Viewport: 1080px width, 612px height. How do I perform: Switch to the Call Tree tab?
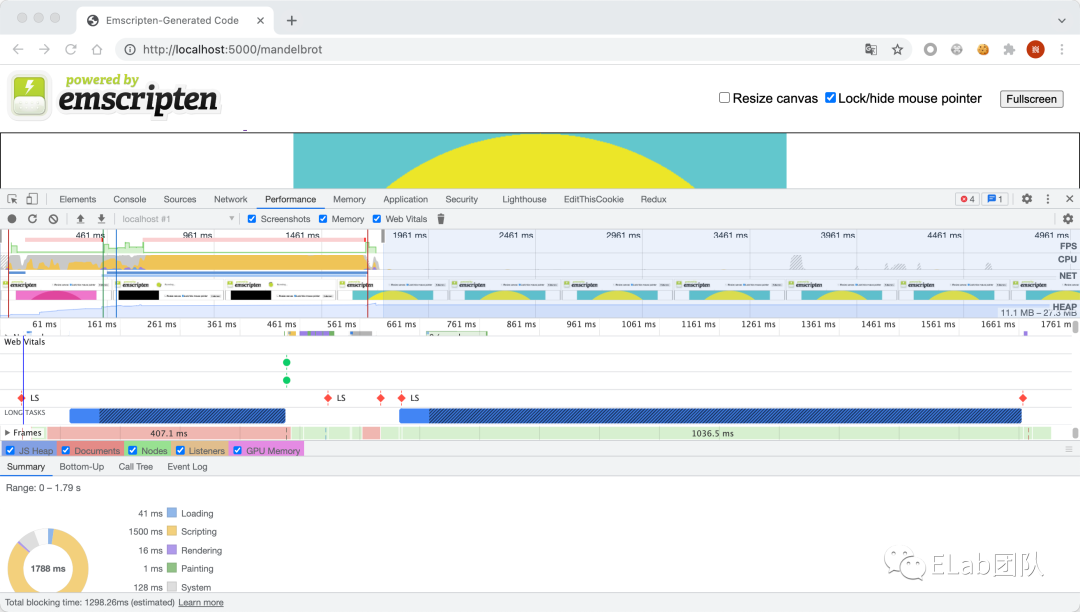[x=136, y=467]
